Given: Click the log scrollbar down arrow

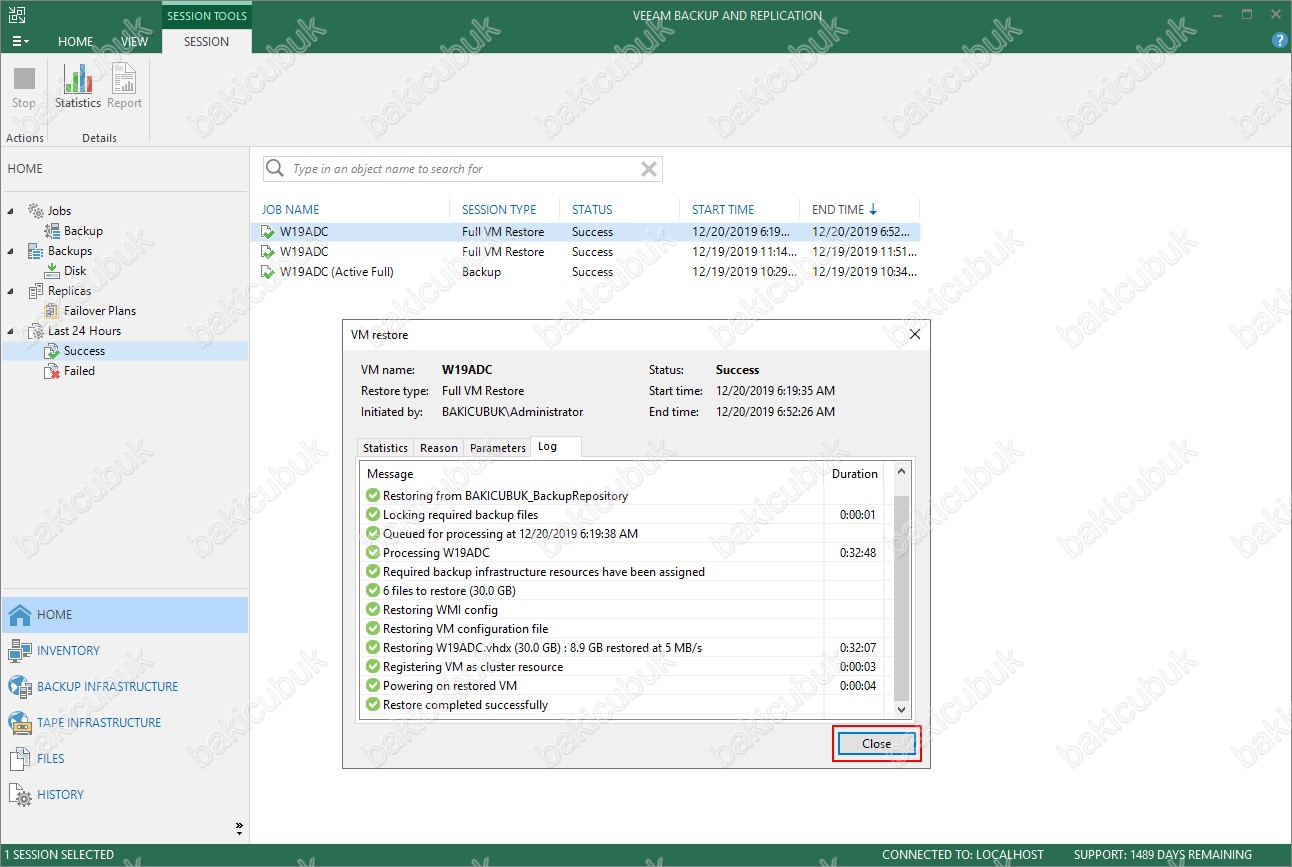Looking at the screenshot, I should click(901, 709).
